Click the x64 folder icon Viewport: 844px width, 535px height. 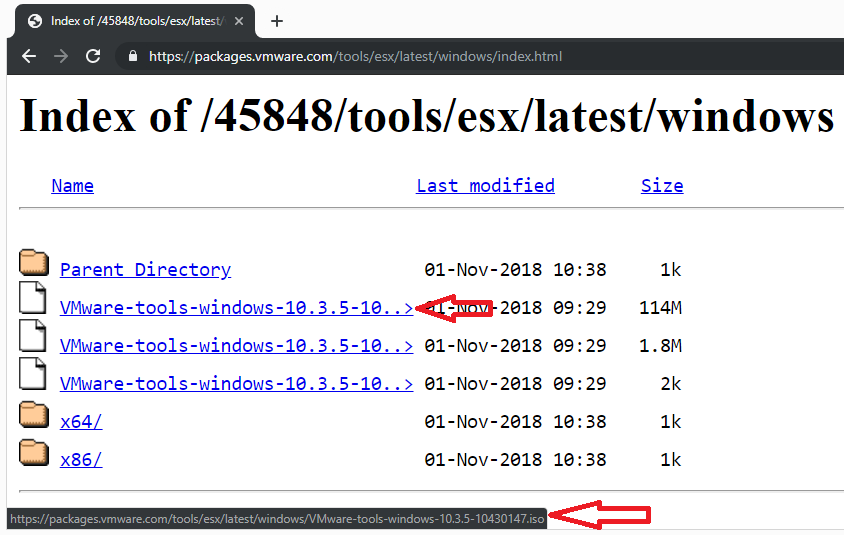click(x=34, y=414)
